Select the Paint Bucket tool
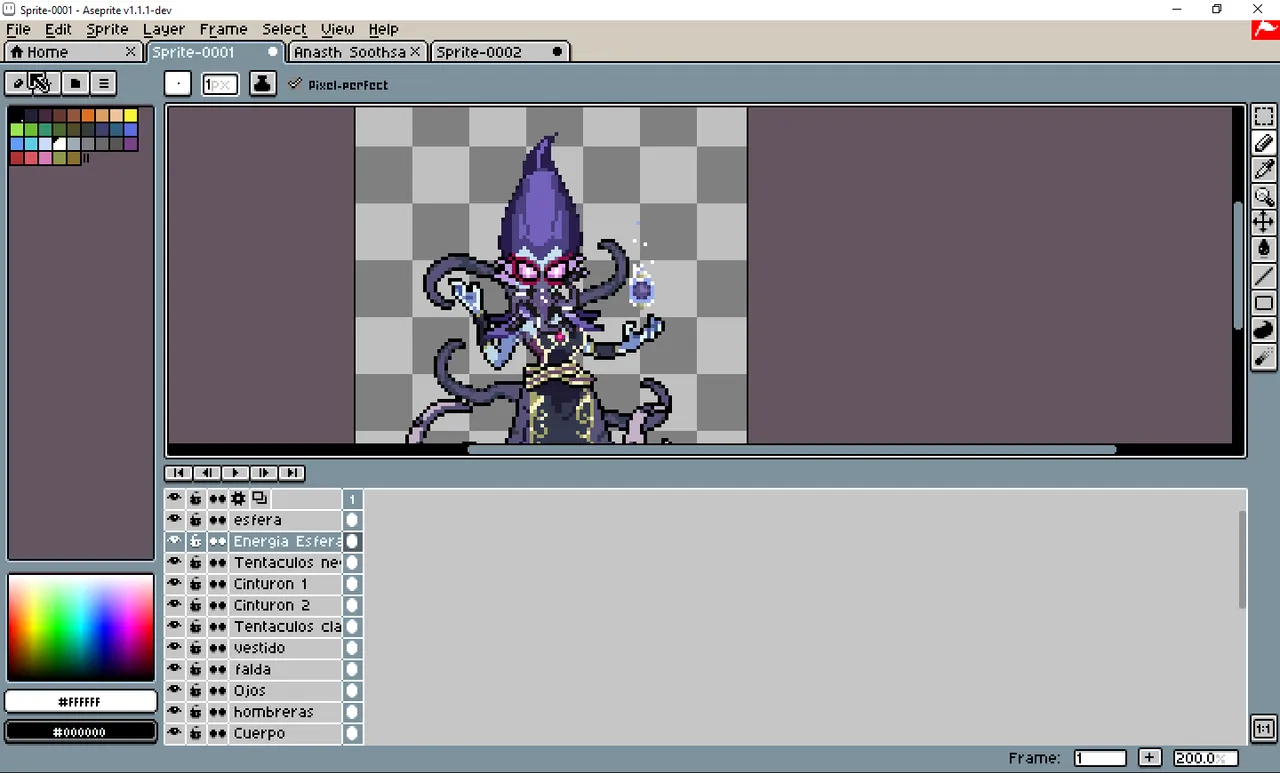This screenshot has height=773, width=1280. click(1264, 249)
